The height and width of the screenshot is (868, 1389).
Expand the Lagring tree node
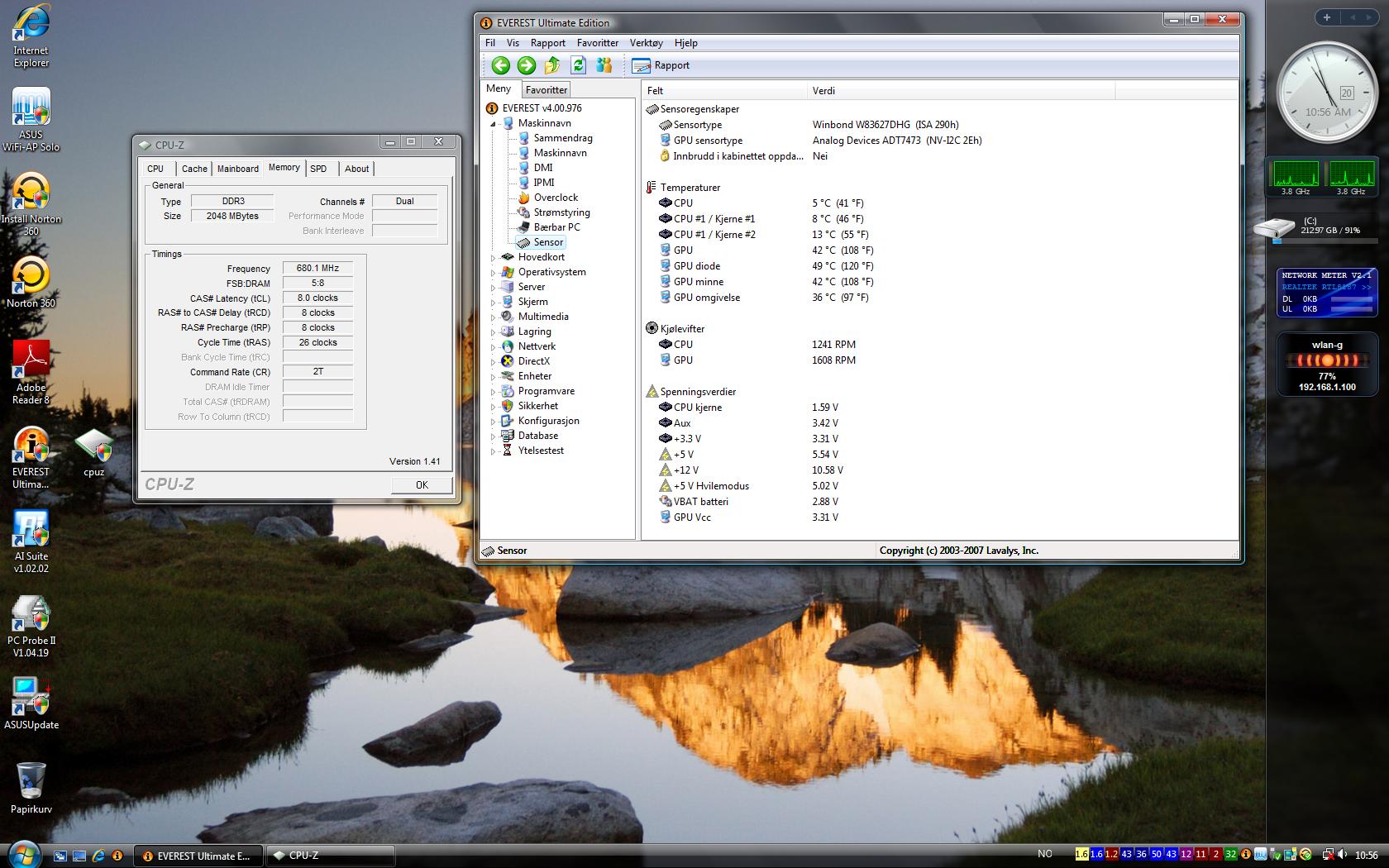(x=494, y=331)
